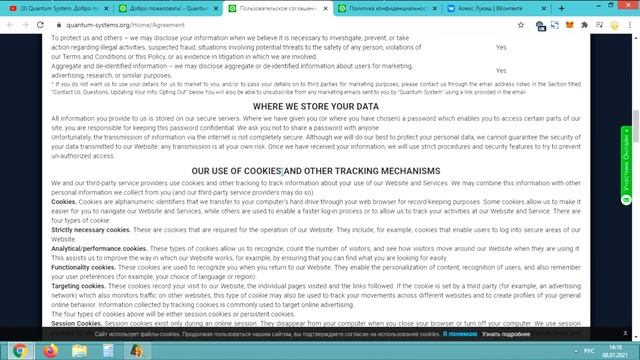Open Firefox from the taskbar
The height and width of the screenshot is (360, 640).
coord(51,351)
